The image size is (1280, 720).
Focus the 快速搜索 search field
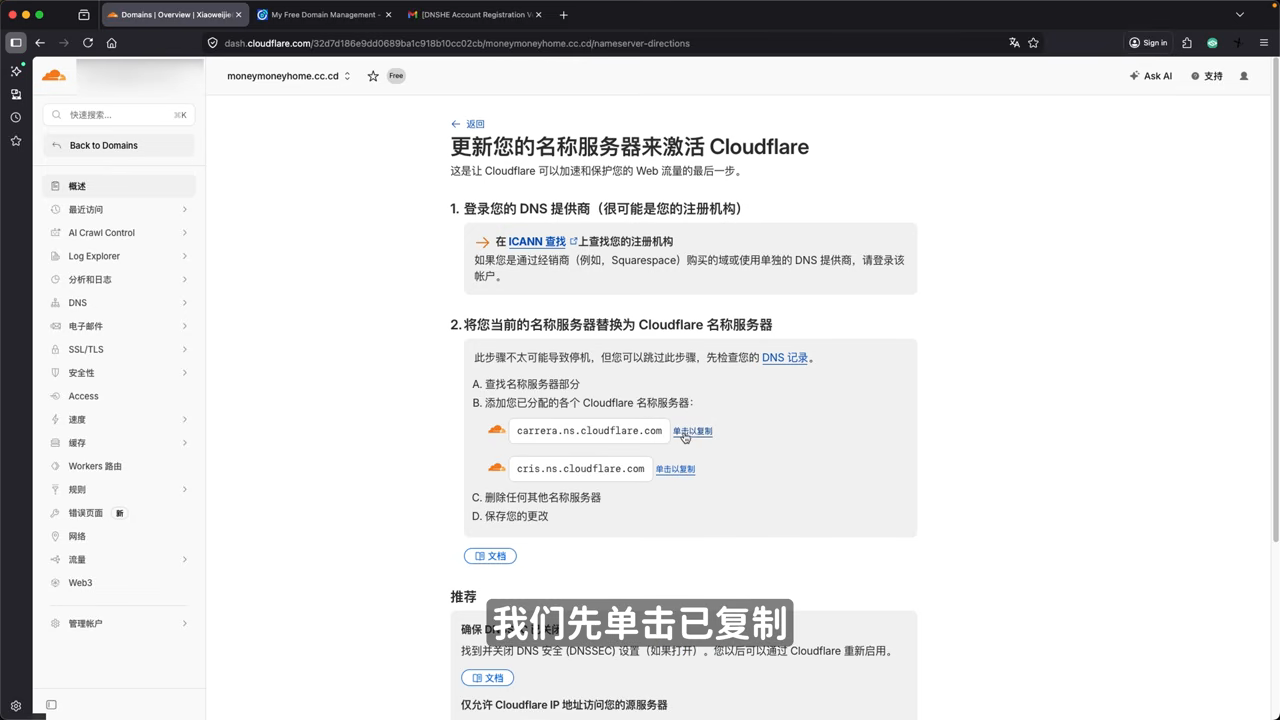coord(119,115)
